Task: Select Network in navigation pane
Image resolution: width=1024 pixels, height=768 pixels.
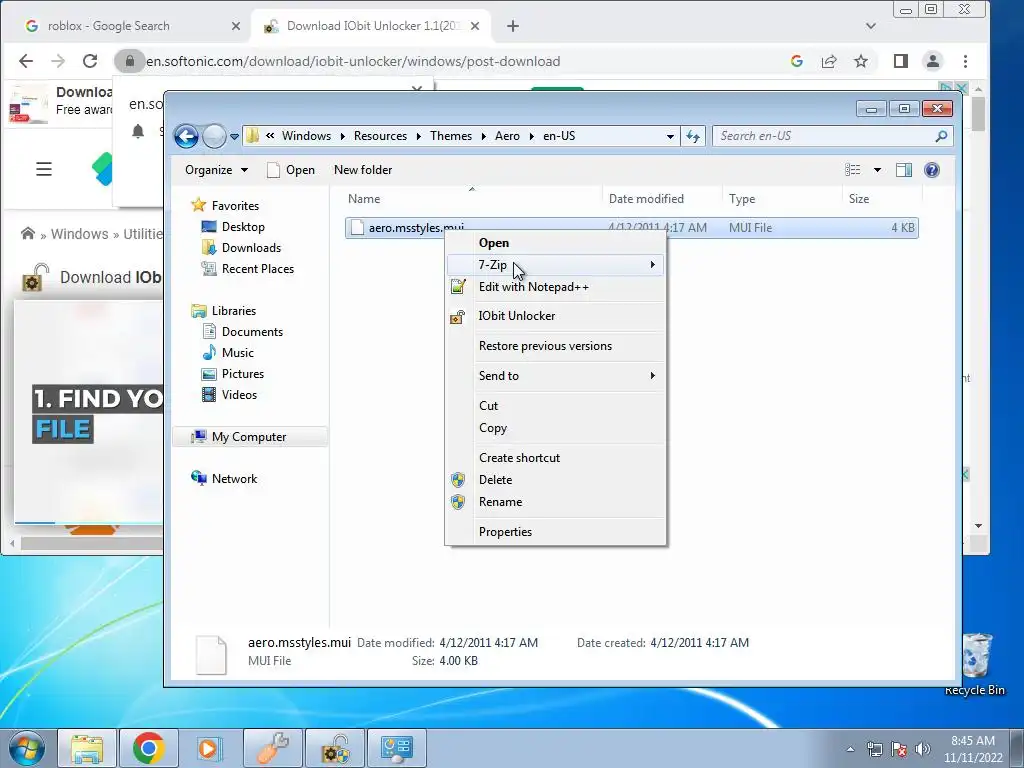Action: (x=234, y=479)
